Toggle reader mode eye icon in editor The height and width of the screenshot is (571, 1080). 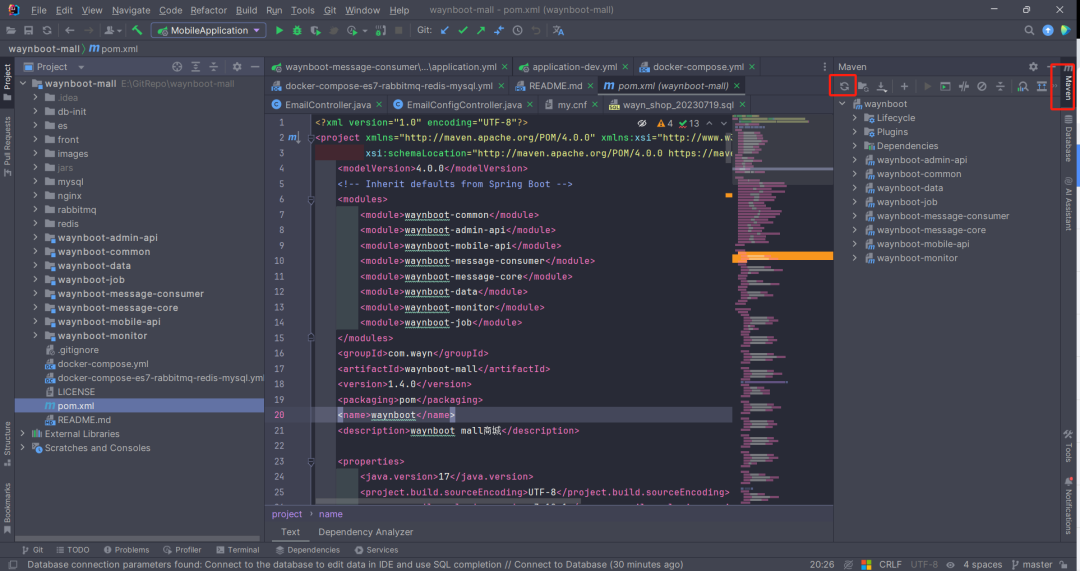click(642, 123)
